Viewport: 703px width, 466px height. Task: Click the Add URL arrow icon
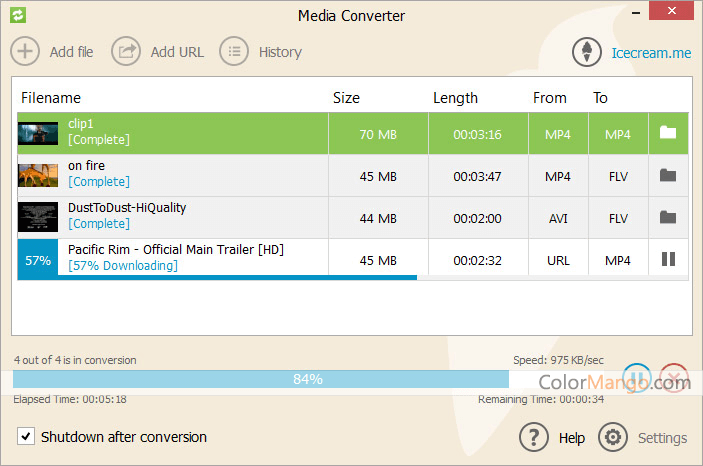point(126,52)
